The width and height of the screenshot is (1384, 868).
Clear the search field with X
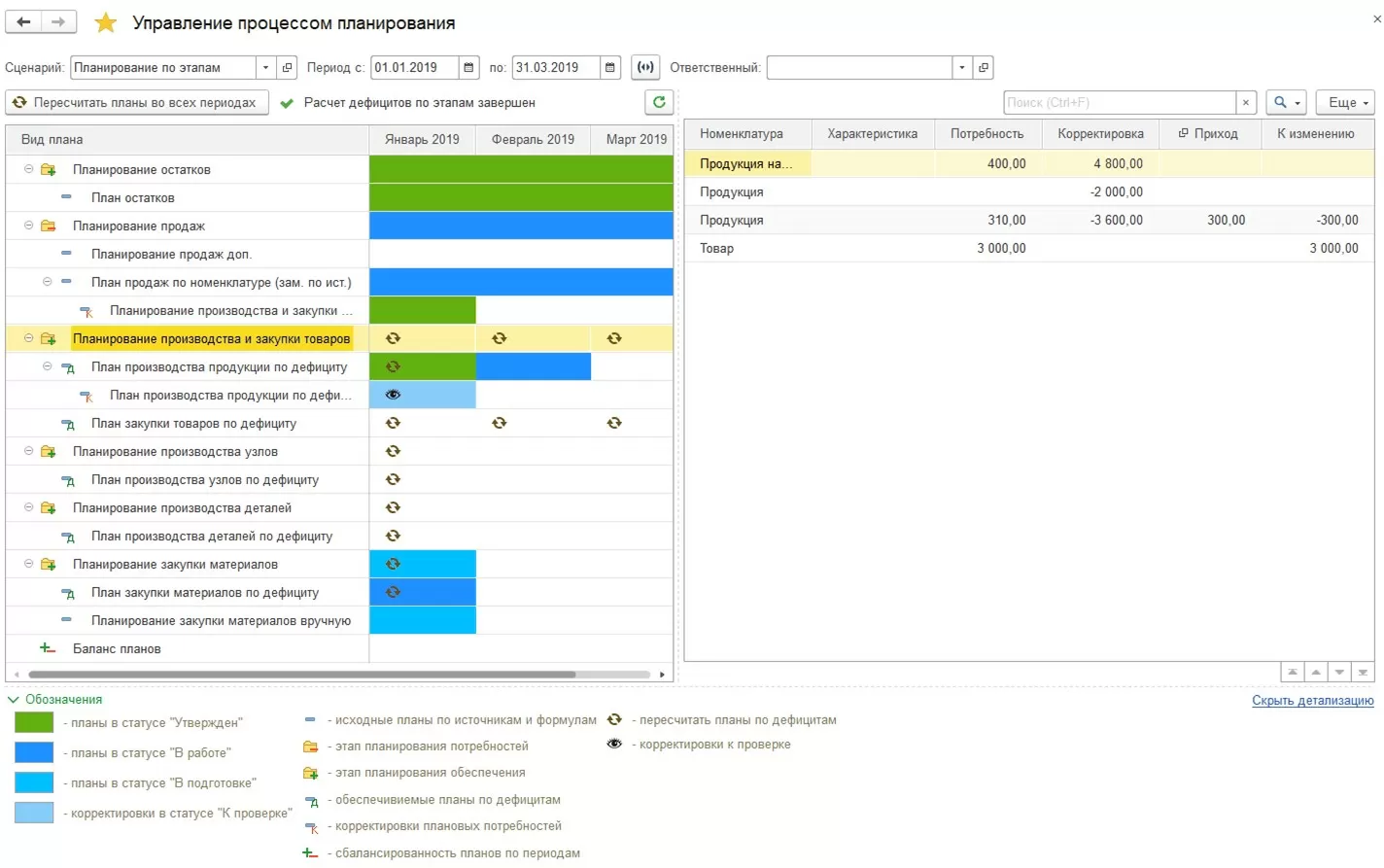[x=1246, y=102]
